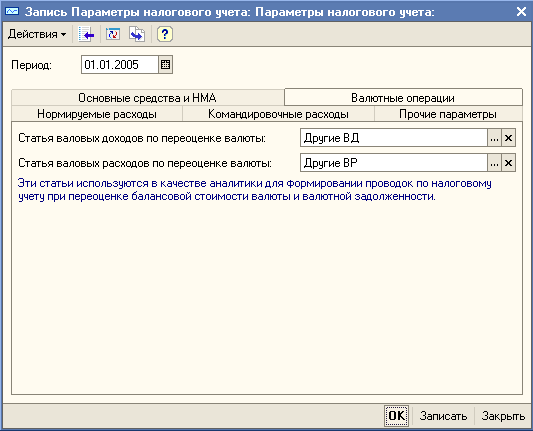
Task: Click the label Статья валовых расходов по переоценке валюты
Action: 145,163
